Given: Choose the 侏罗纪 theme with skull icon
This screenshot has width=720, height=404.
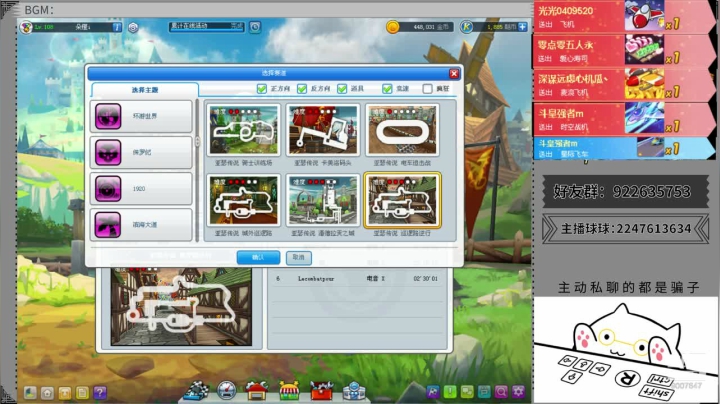Looking at the screenshot, I should 141,152.
